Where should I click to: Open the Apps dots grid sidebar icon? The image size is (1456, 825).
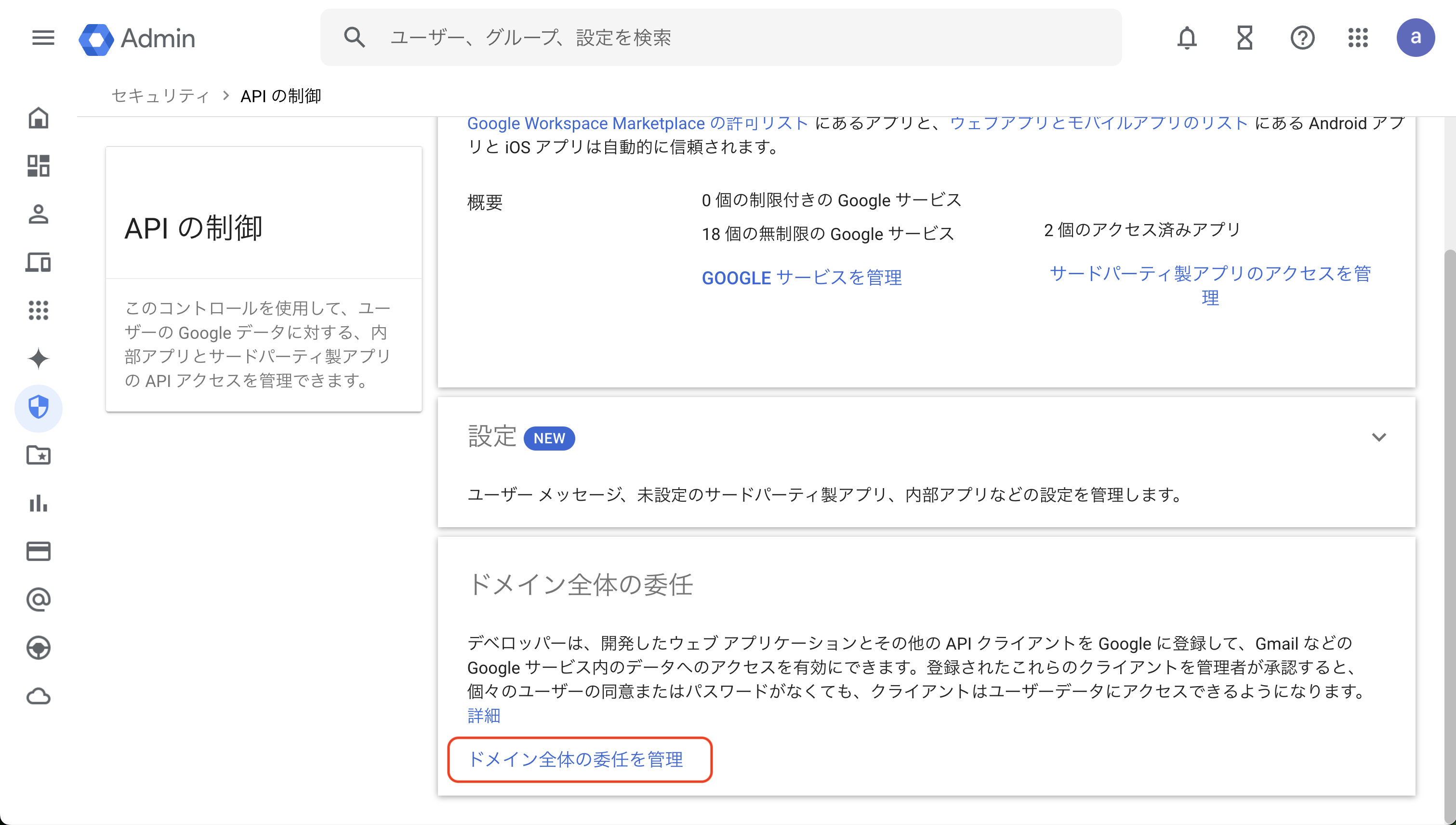tap(39, 310)
